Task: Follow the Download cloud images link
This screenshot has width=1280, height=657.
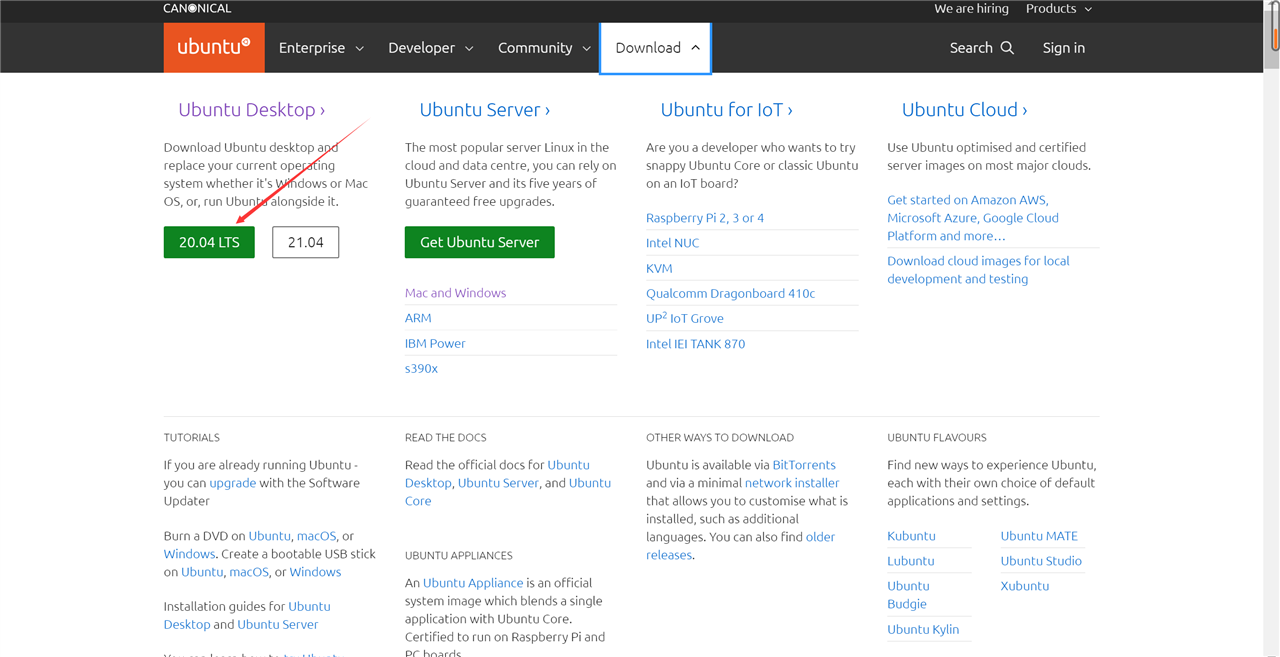Action: point(978,270)
